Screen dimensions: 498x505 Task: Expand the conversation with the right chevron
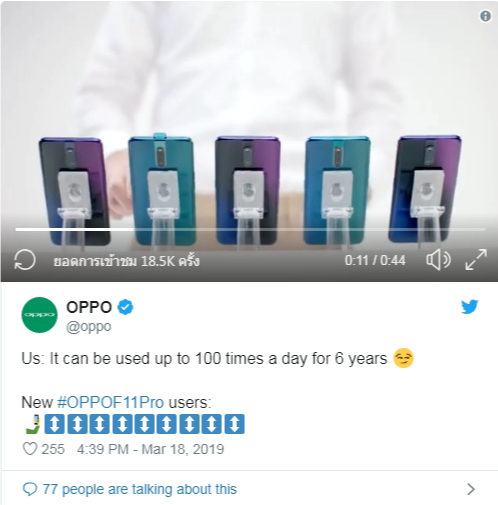(x=471, y=489)
